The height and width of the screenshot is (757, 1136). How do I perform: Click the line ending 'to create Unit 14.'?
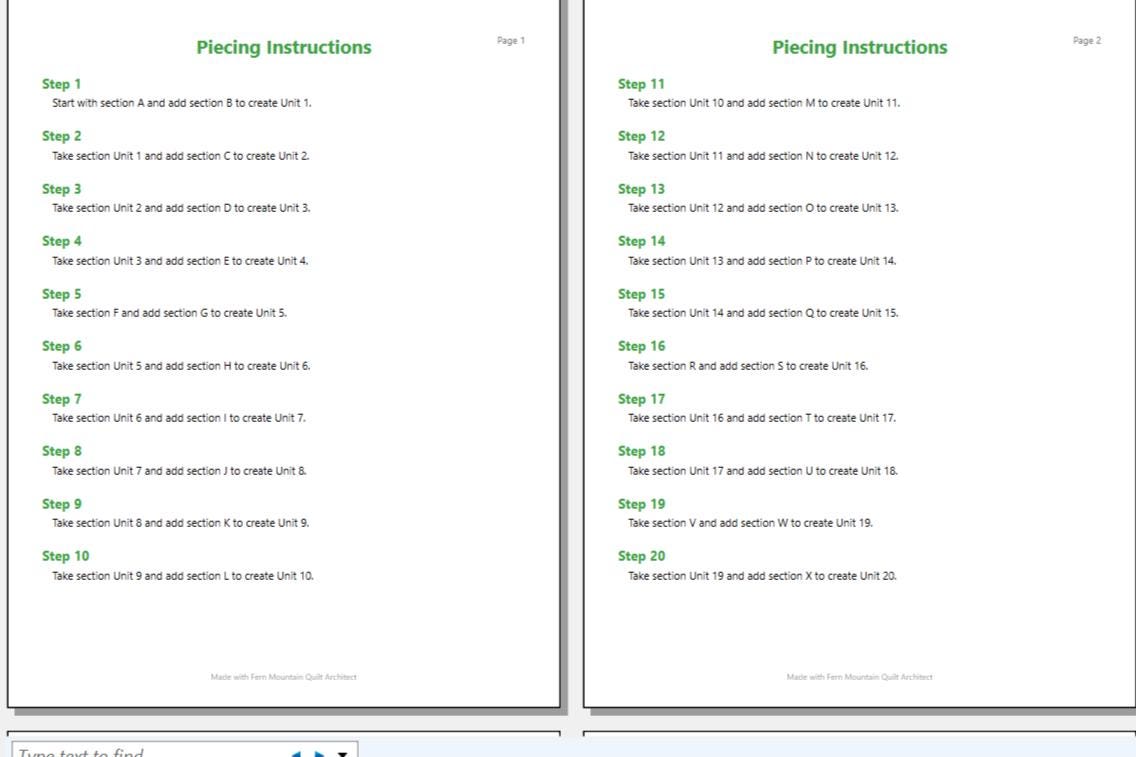click(762, 261)
